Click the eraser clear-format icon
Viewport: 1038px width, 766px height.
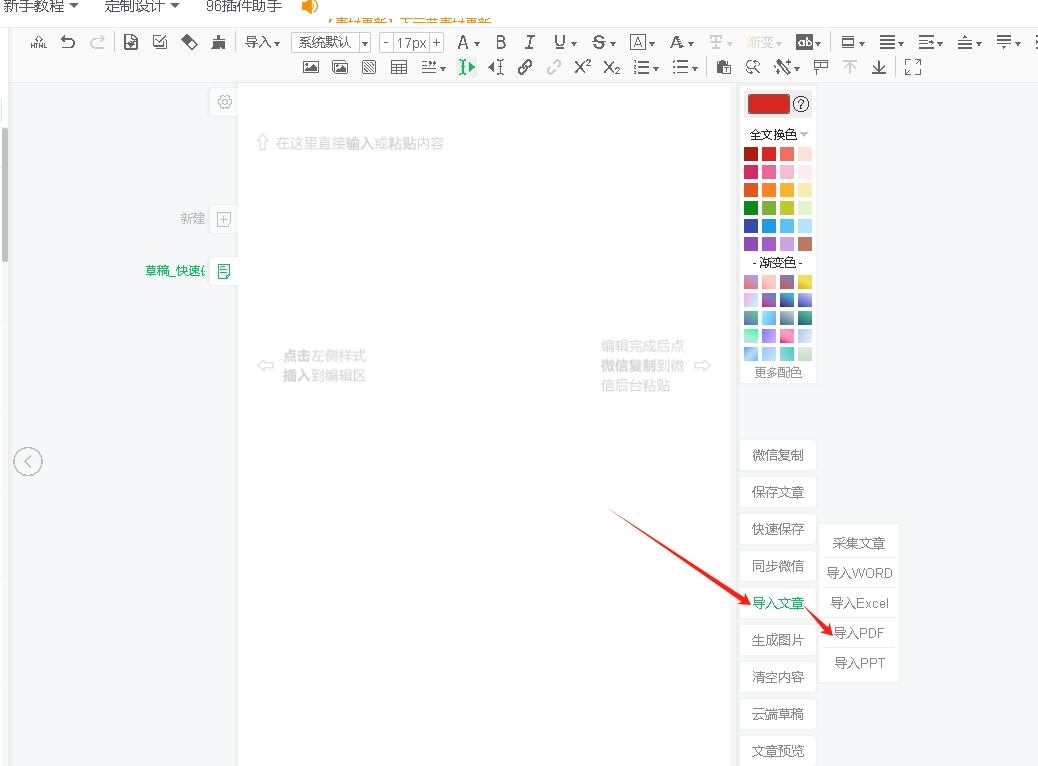pyautogui.click(x=189, y=42)
